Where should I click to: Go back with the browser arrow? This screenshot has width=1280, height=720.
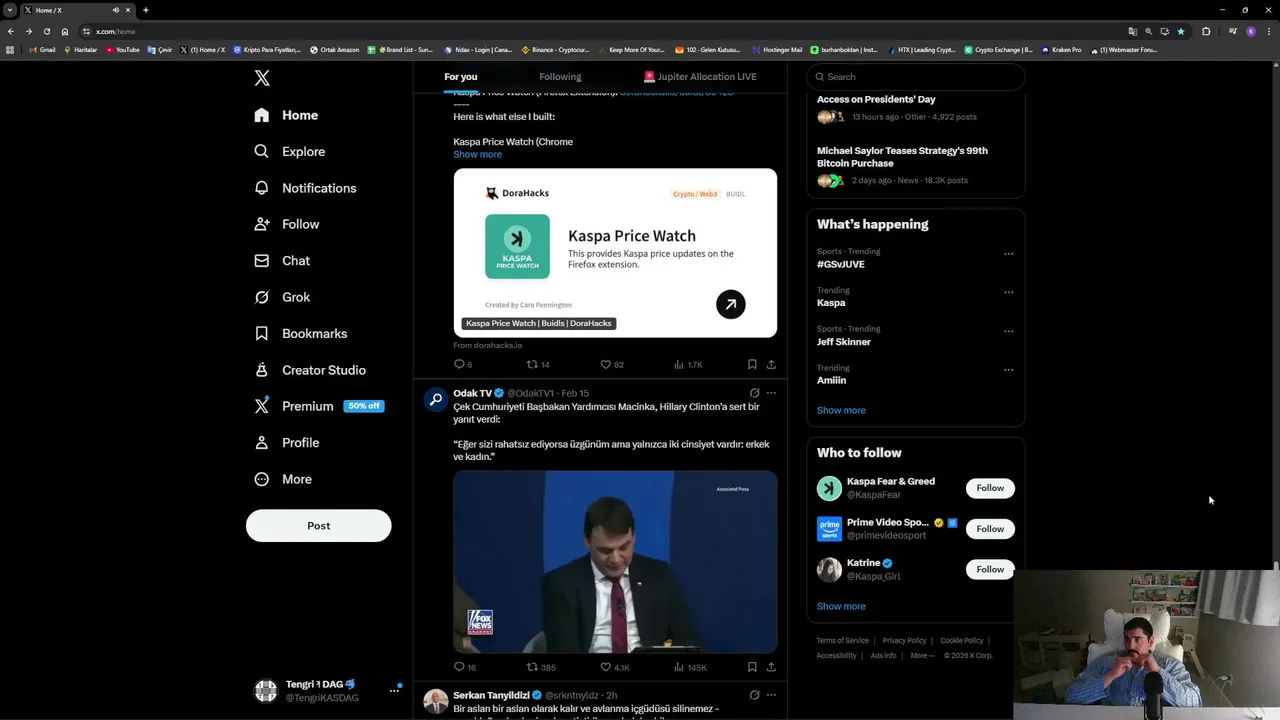point(10,31)
